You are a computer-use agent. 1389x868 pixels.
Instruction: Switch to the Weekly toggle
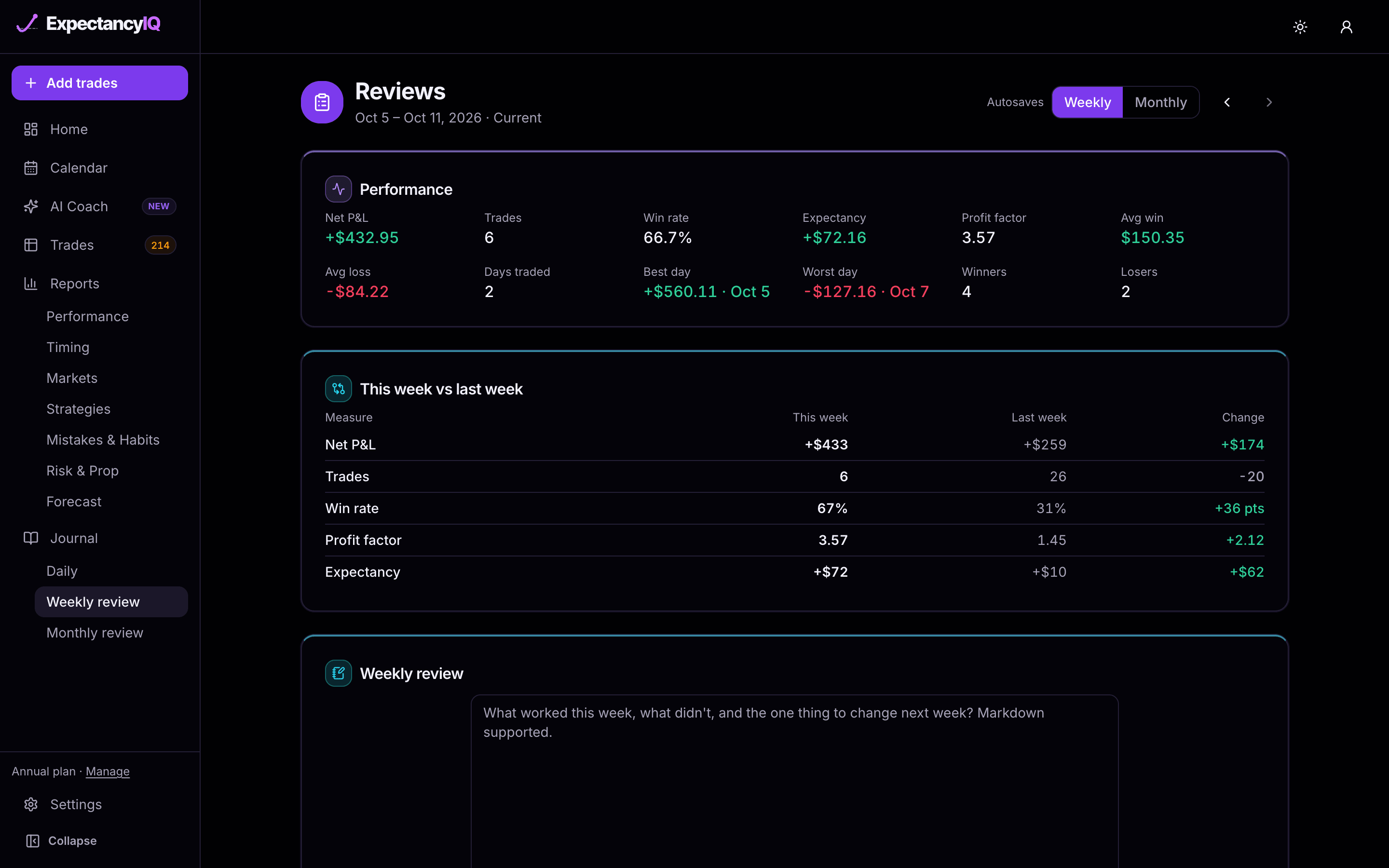[1087, 102]
